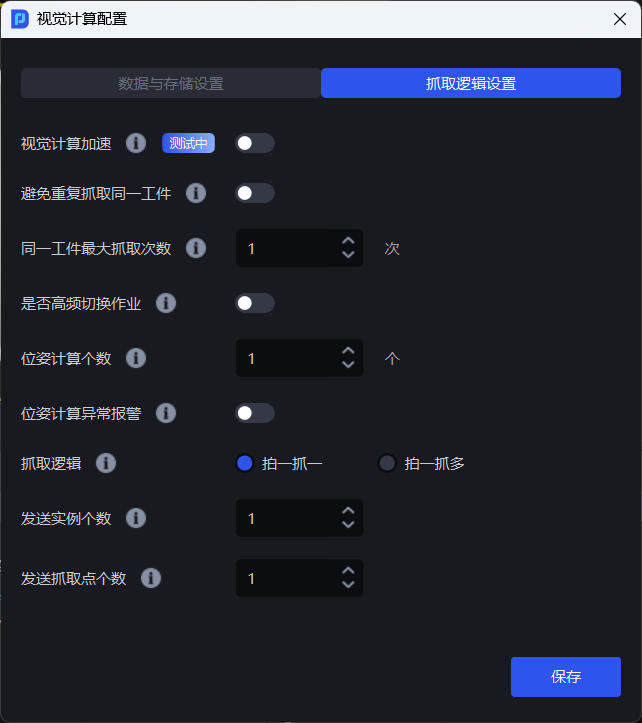Click info icon next to 视觉计算加速
642x723 pixels.
coord(136,143)
